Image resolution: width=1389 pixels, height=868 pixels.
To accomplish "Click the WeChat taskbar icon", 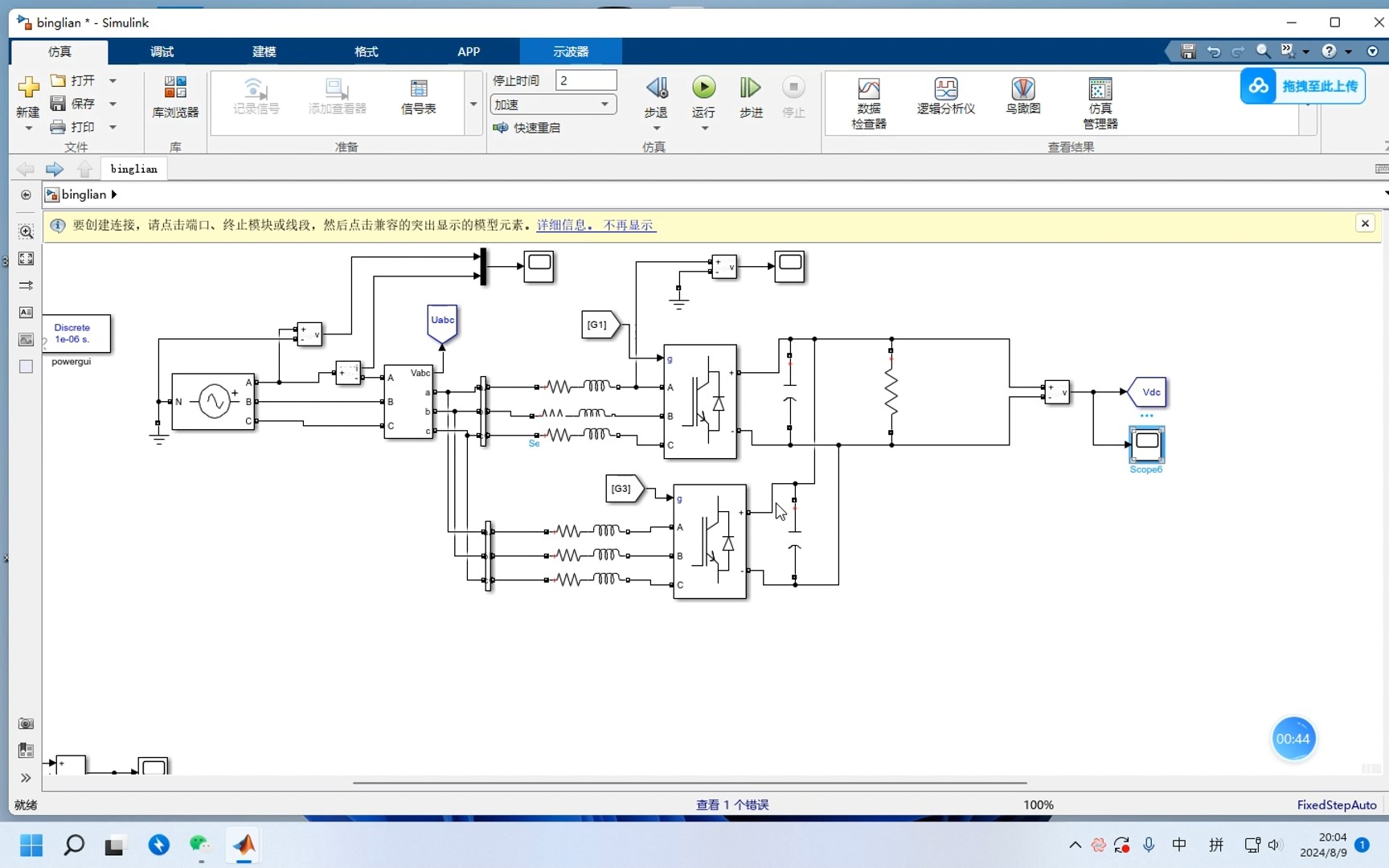I will [199, 845].
